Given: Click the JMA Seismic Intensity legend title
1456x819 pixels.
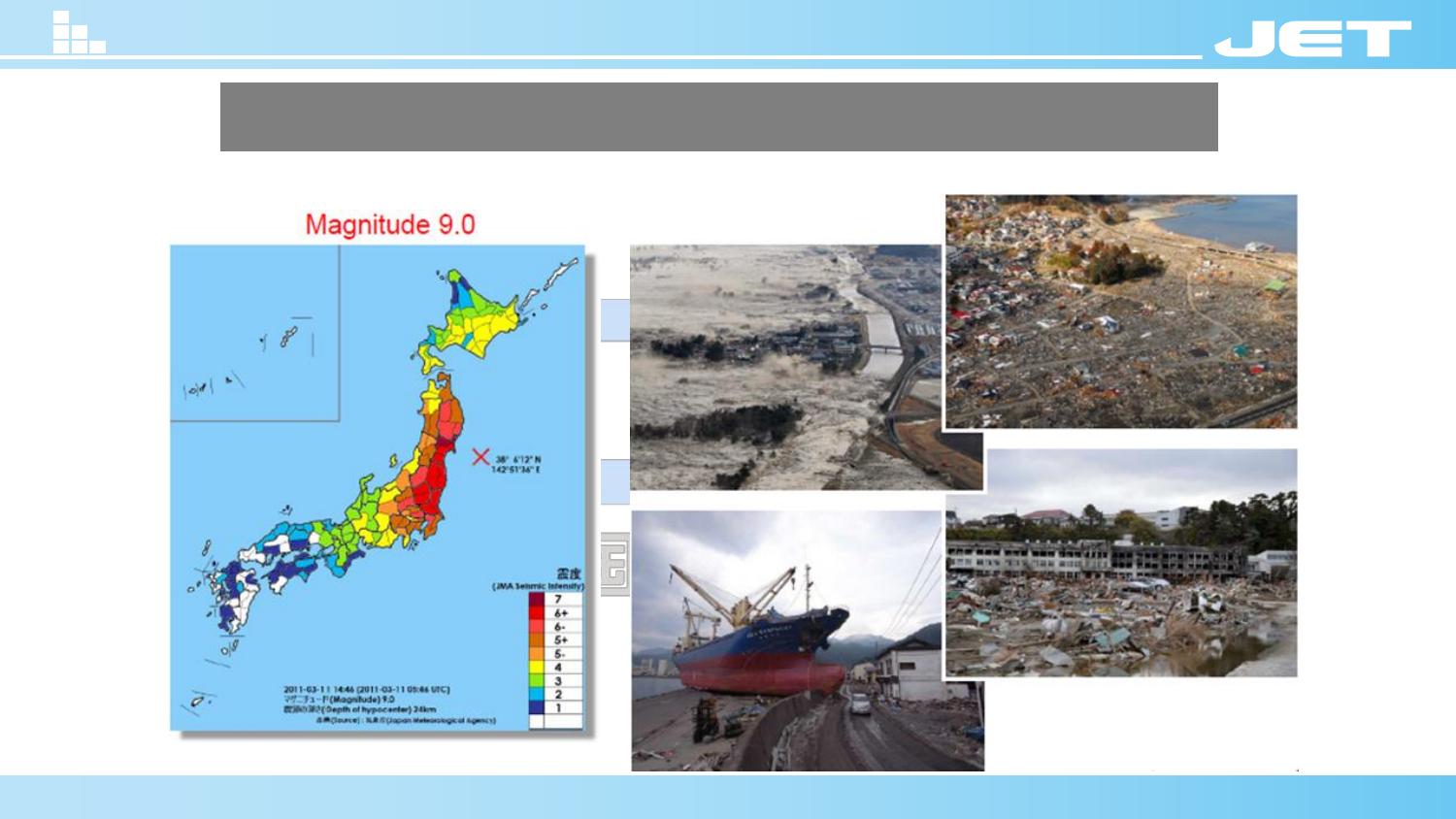Looking at the screenshot, I should pos(538,586).
